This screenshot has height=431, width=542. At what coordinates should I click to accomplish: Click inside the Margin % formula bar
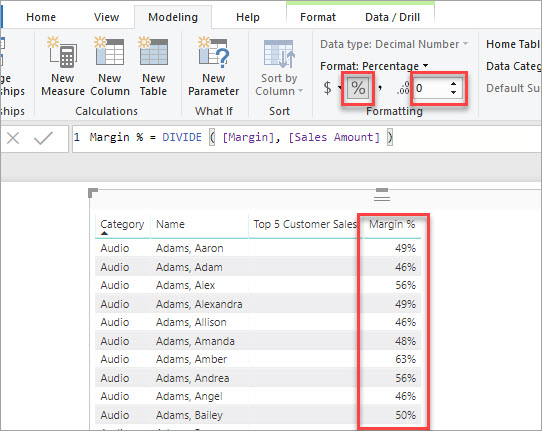tap(306, 139)
